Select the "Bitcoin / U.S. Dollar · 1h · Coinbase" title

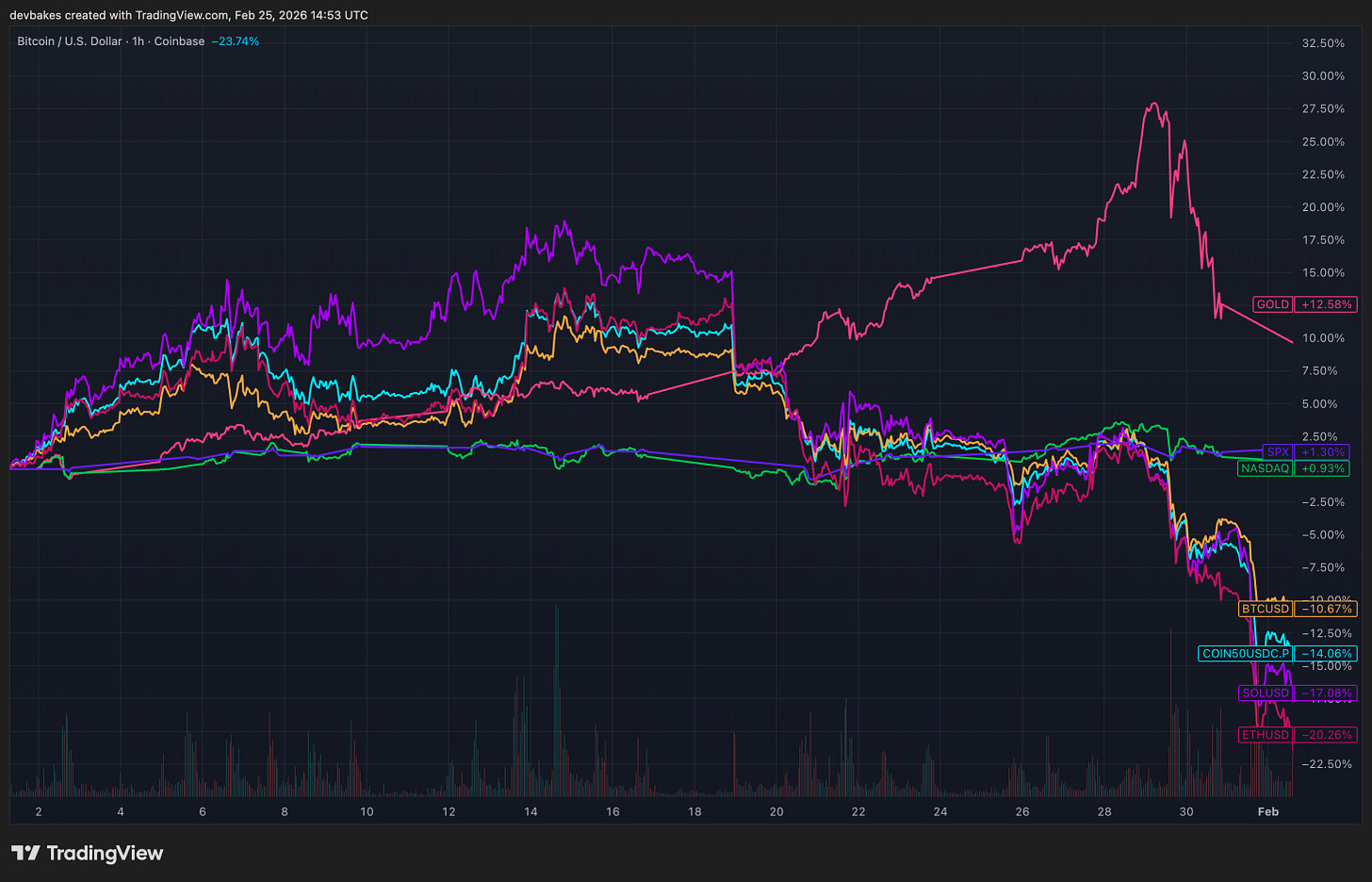coord(111,41)
